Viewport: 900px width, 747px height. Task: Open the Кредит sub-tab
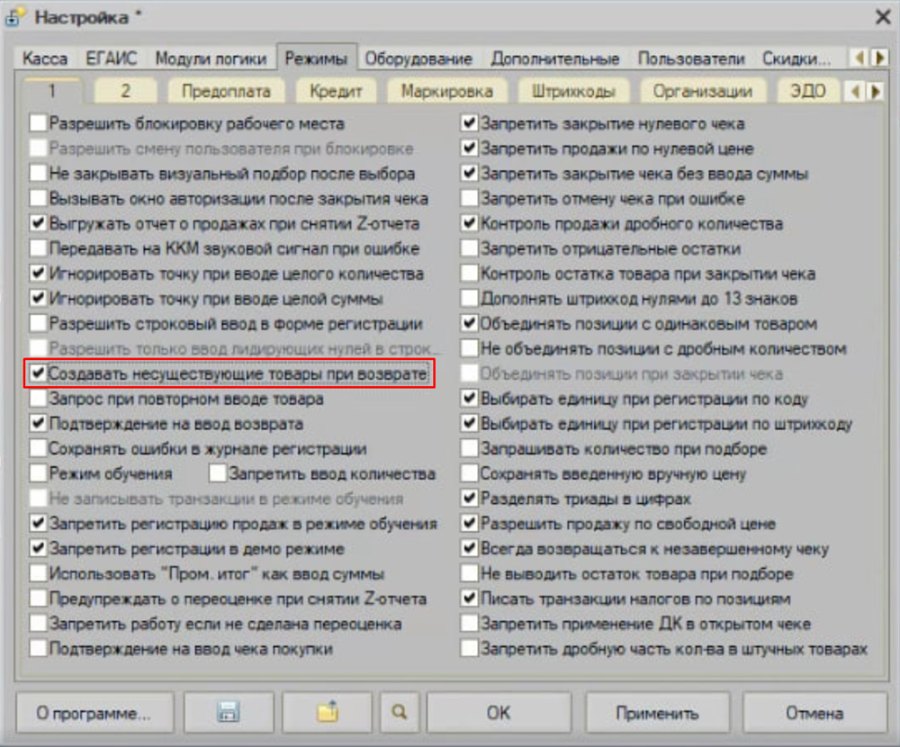336,91
